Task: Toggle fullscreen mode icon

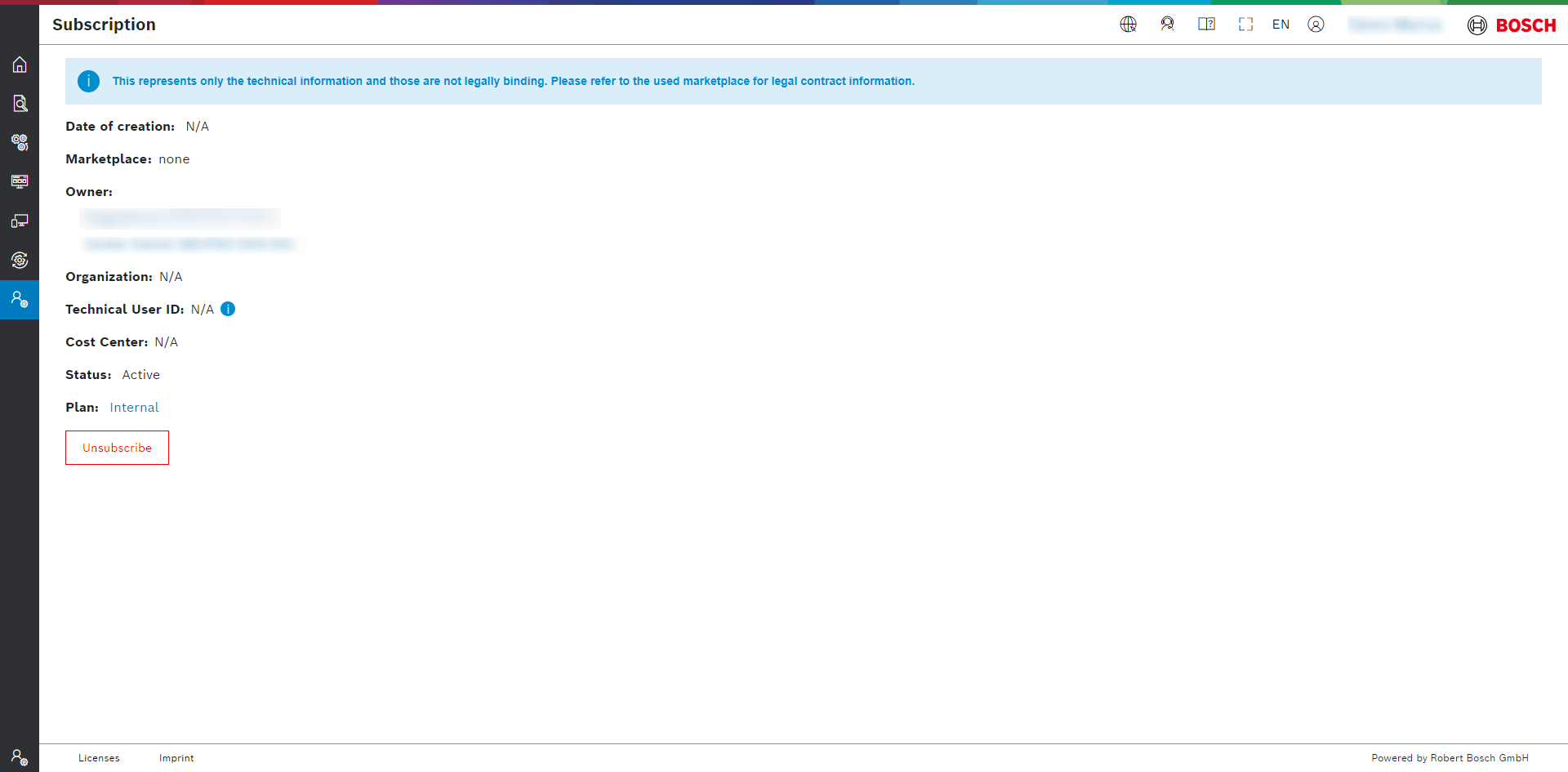Action: 1245,25
